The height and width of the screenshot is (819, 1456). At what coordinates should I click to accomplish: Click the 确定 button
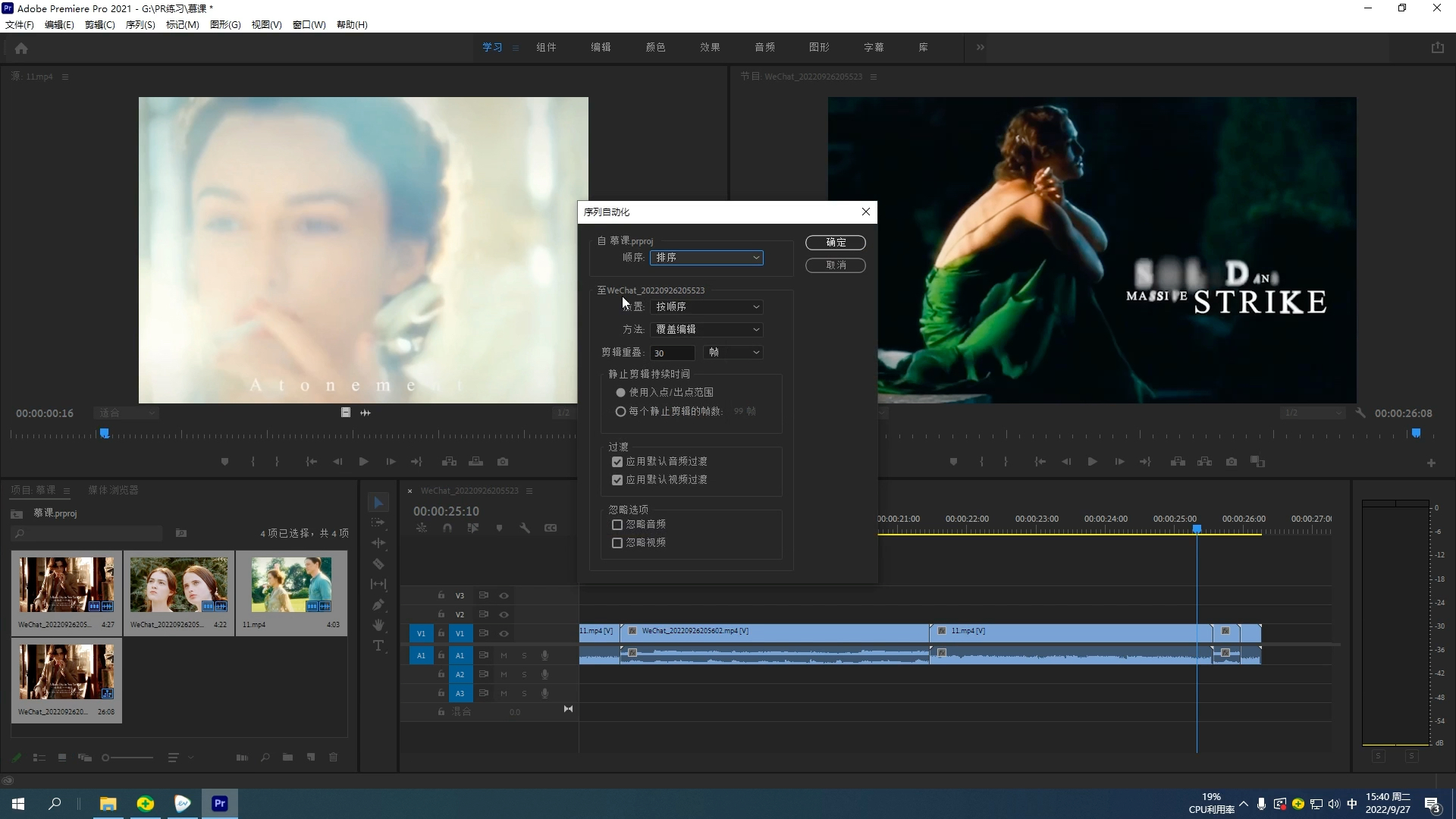[836, 243]
